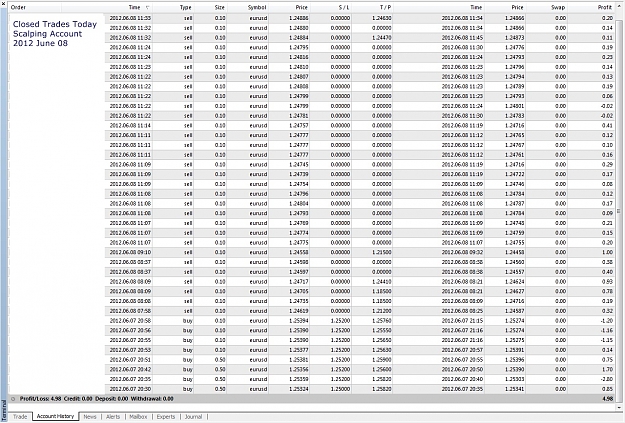Open the Journal tab
This screenshot has width=625, height=423.
pos(193,417)
